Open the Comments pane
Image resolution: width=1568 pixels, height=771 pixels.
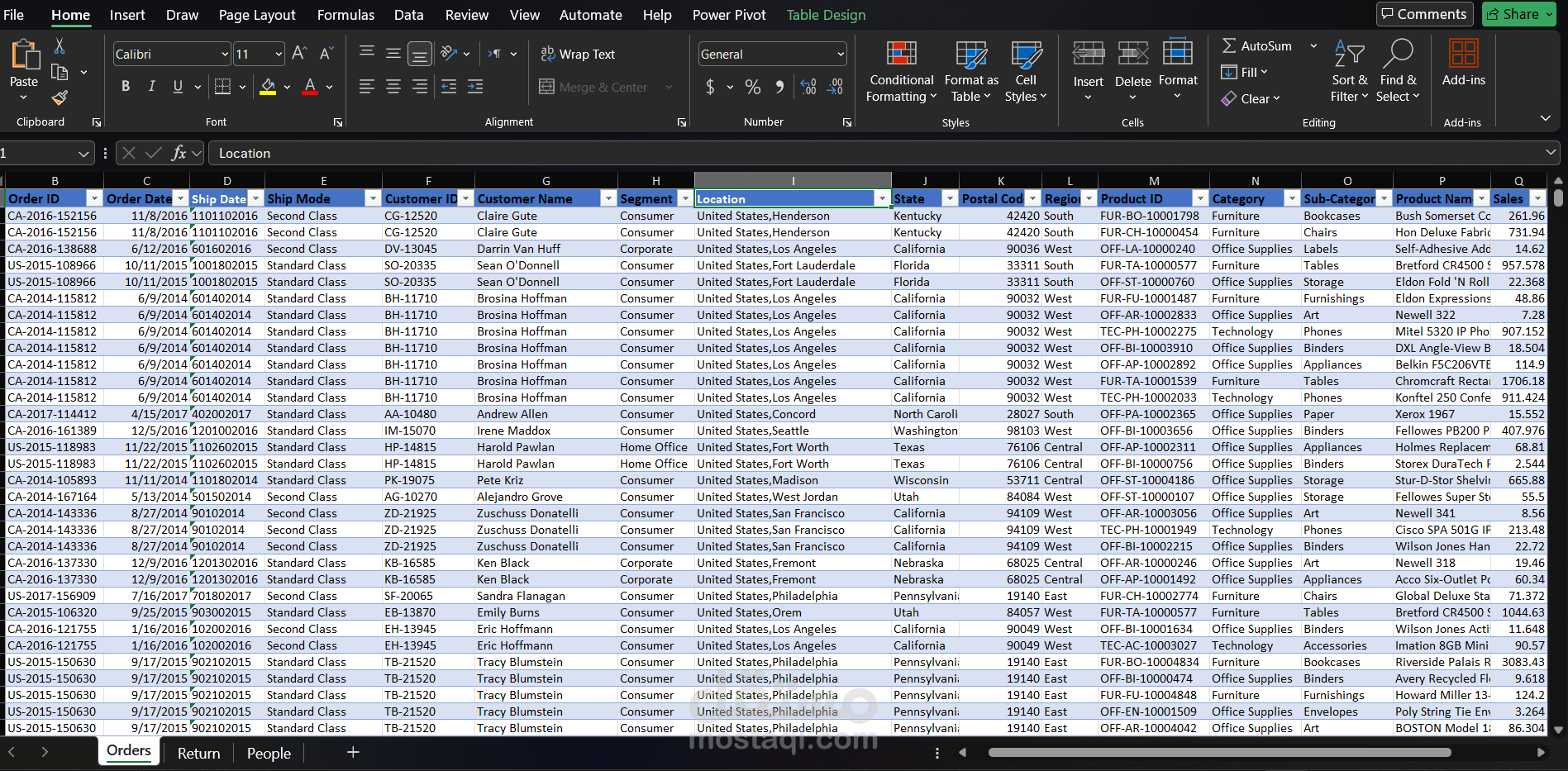tap(1424, 14)
